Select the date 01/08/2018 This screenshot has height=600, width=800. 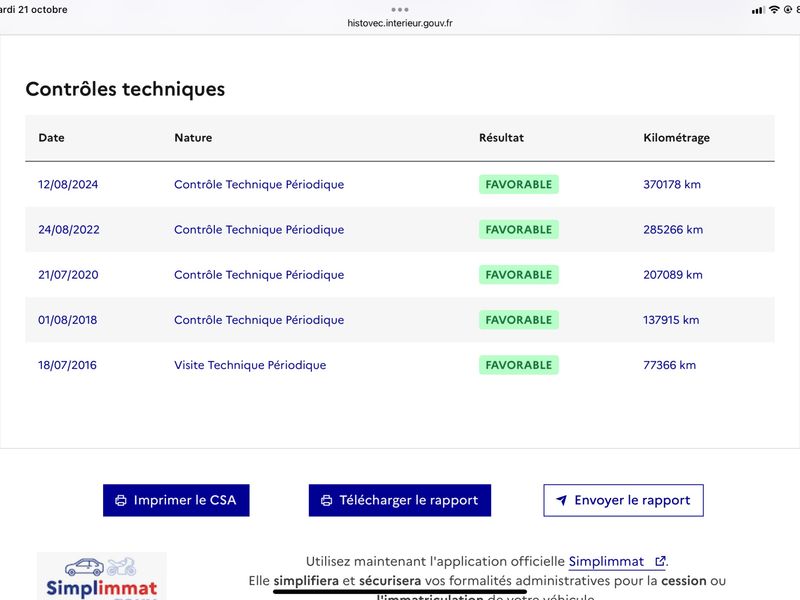pos(67,320)
